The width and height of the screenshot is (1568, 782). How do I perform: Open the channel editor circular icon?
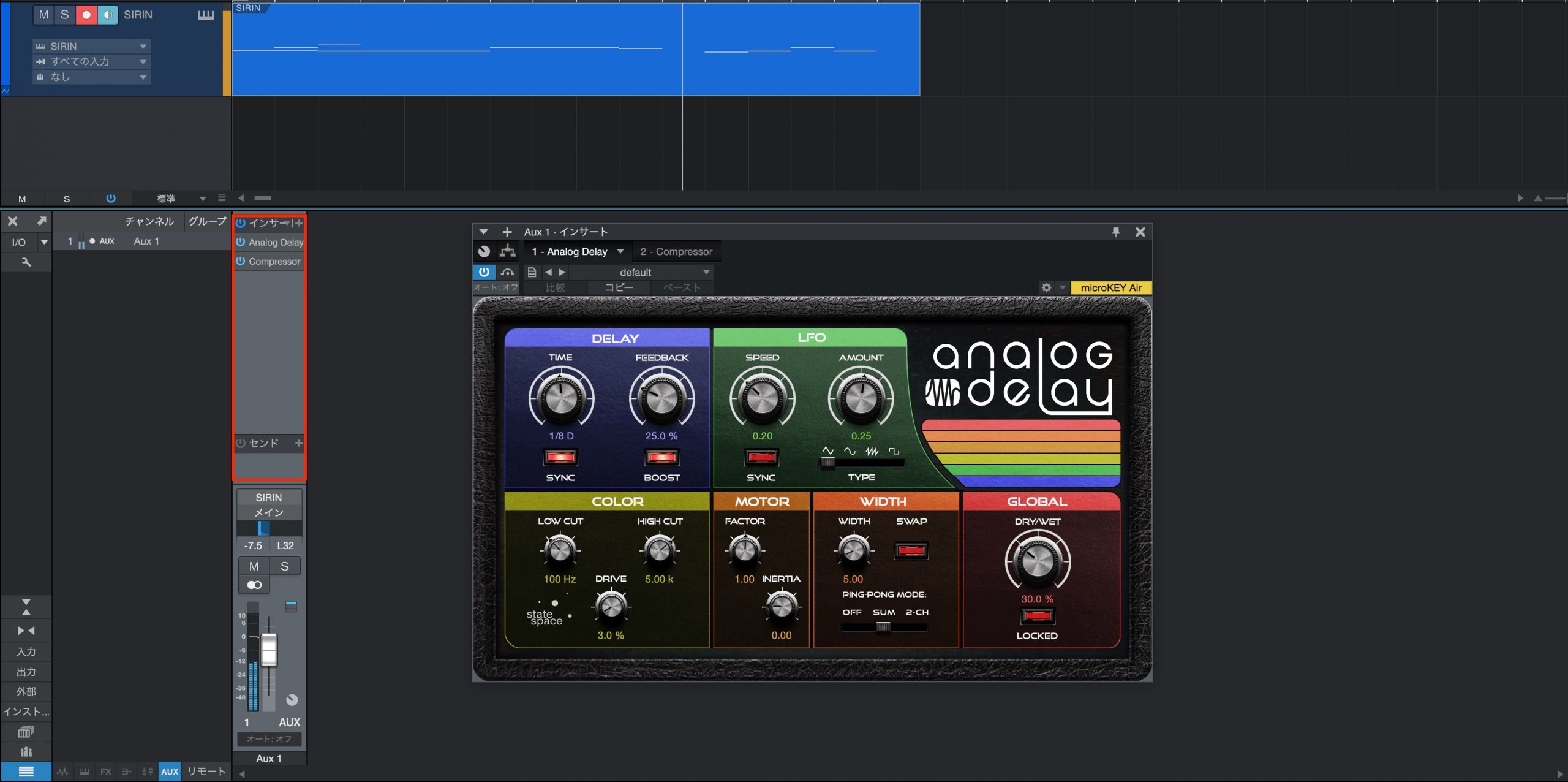(x=292, y=700)
